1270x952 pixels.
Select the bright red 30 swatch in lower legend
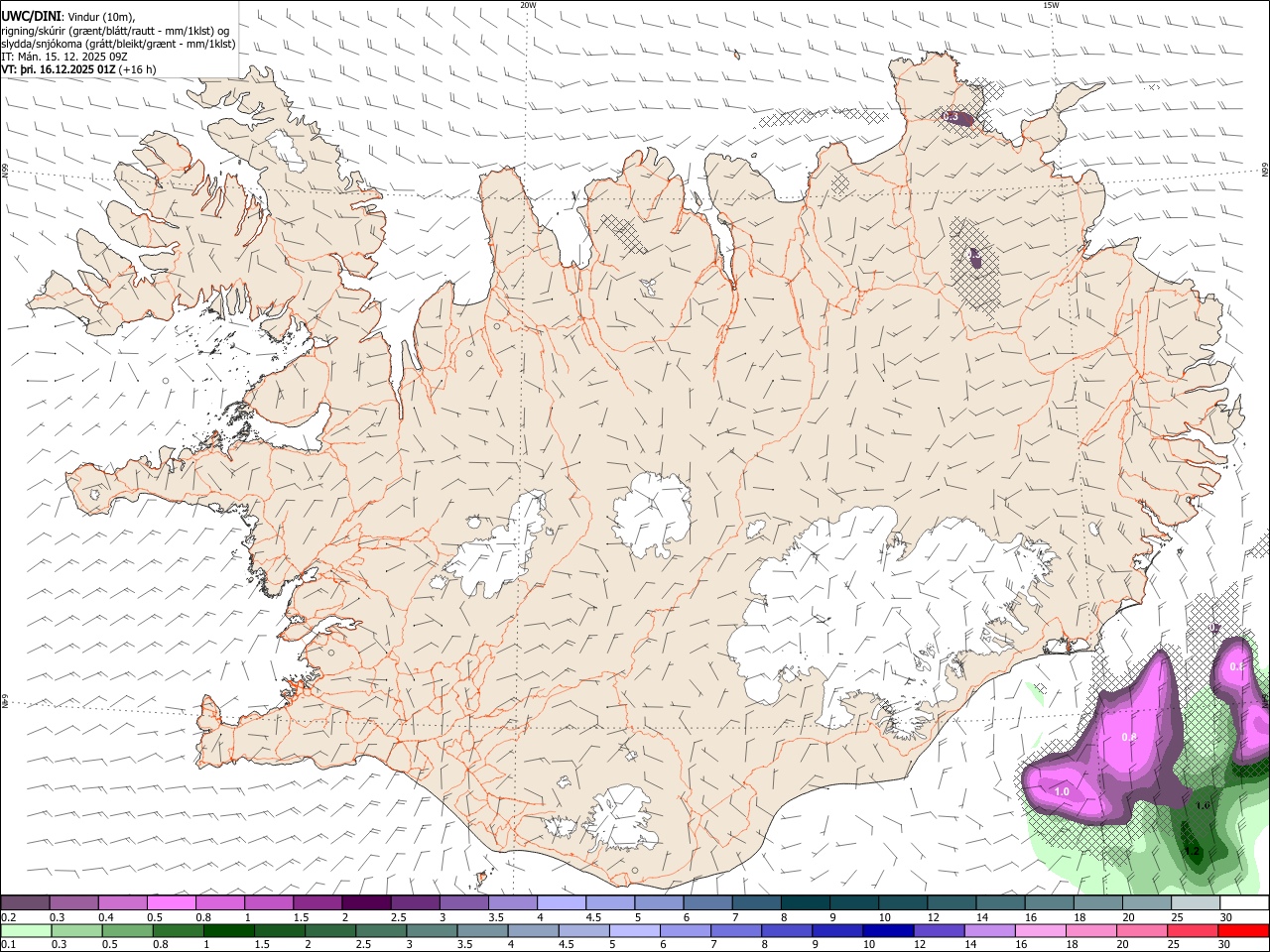pos(1242,931)
